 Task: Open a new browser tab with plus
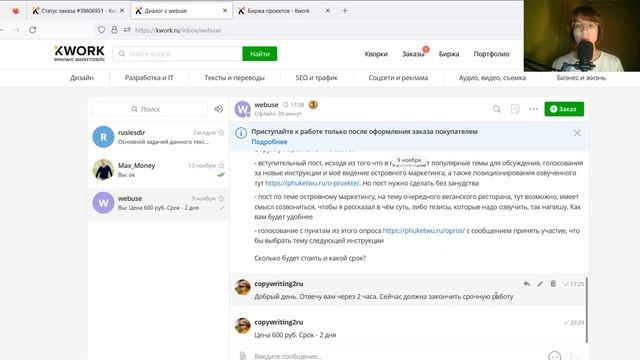coord(345,11)
